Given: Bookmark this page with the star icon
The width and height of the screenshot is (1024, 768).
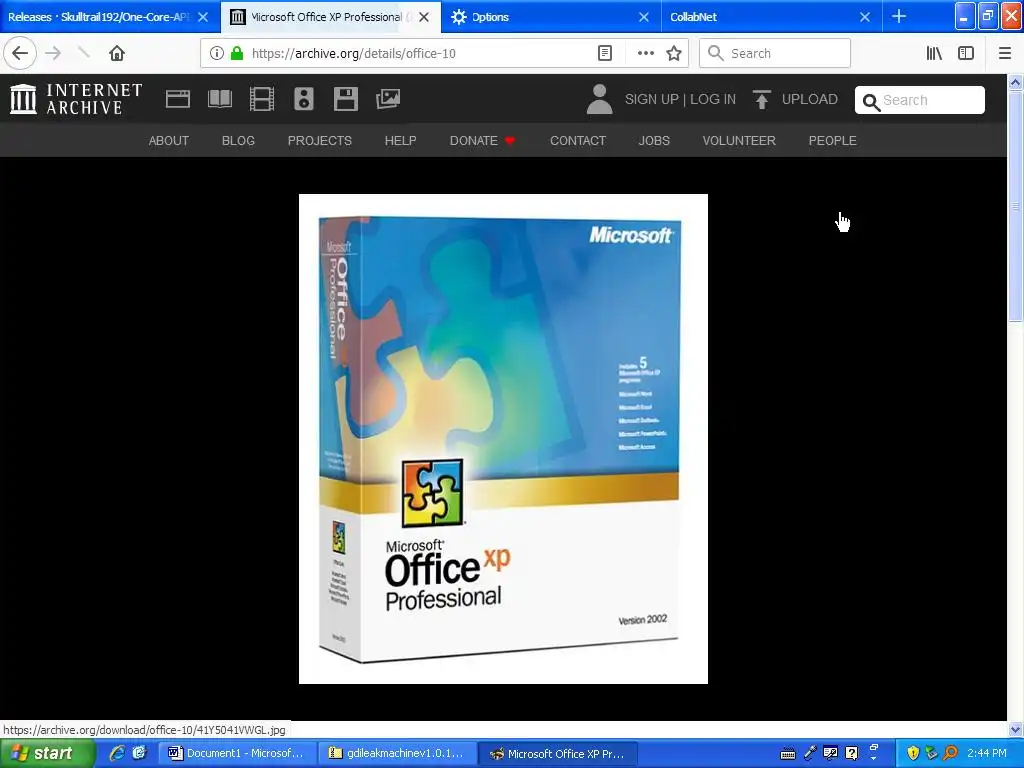Looking at the screenshot, I should click(674, 53).
